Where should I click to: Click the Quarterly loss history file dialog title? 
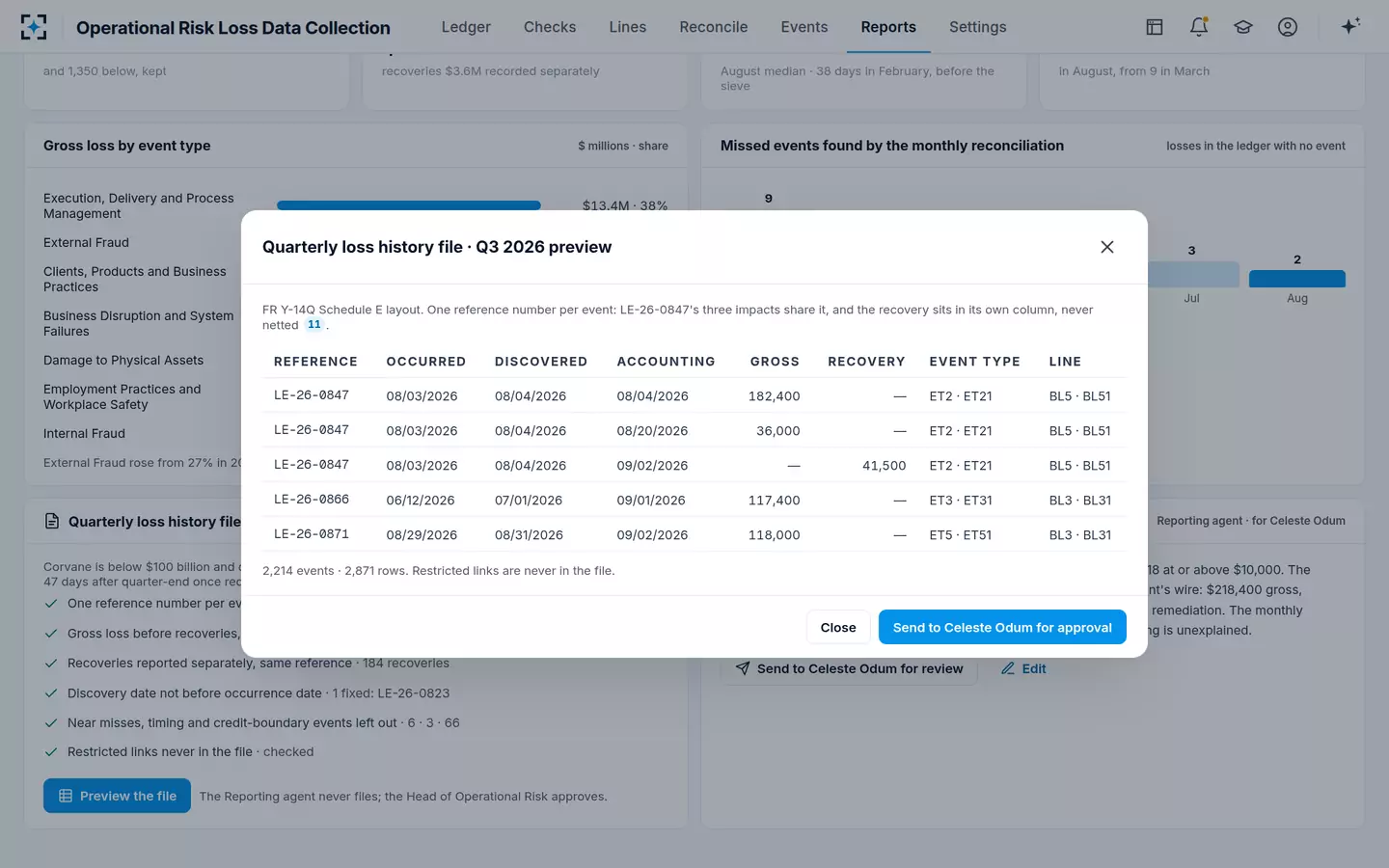tap(437, 247)
